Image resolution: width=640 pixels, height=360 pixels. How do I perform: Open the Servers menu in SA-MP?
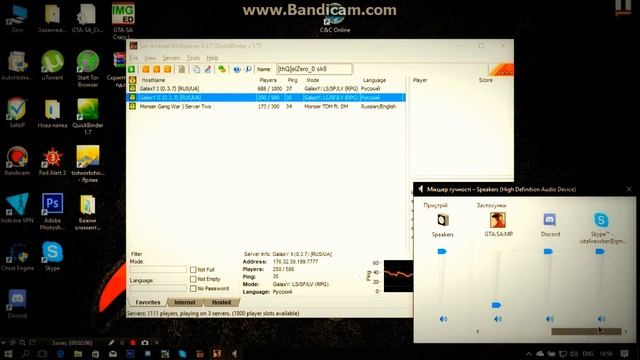tap(171, 58)
